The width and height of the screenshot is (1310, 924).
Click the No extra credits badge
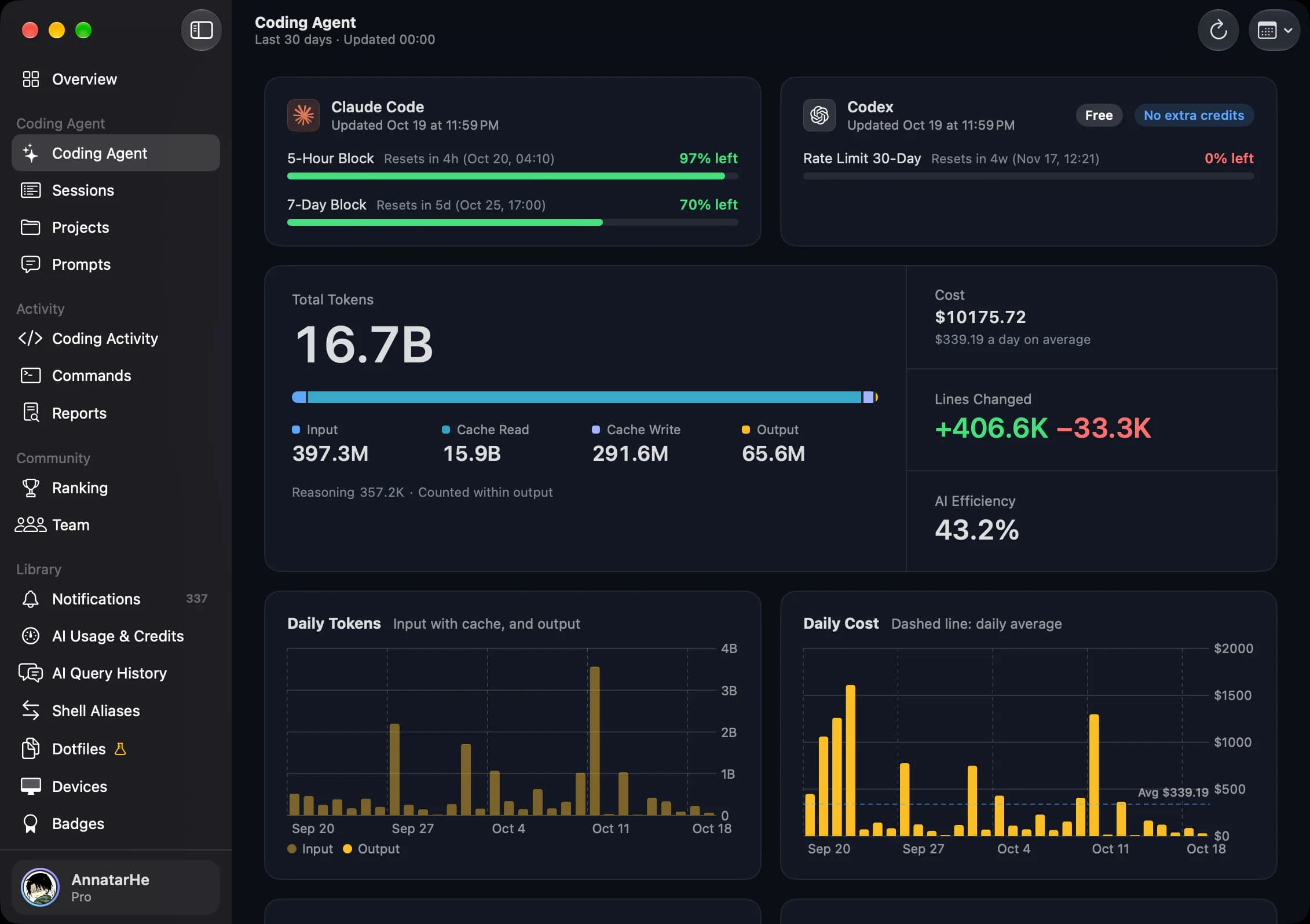[x=1194, y=115]
